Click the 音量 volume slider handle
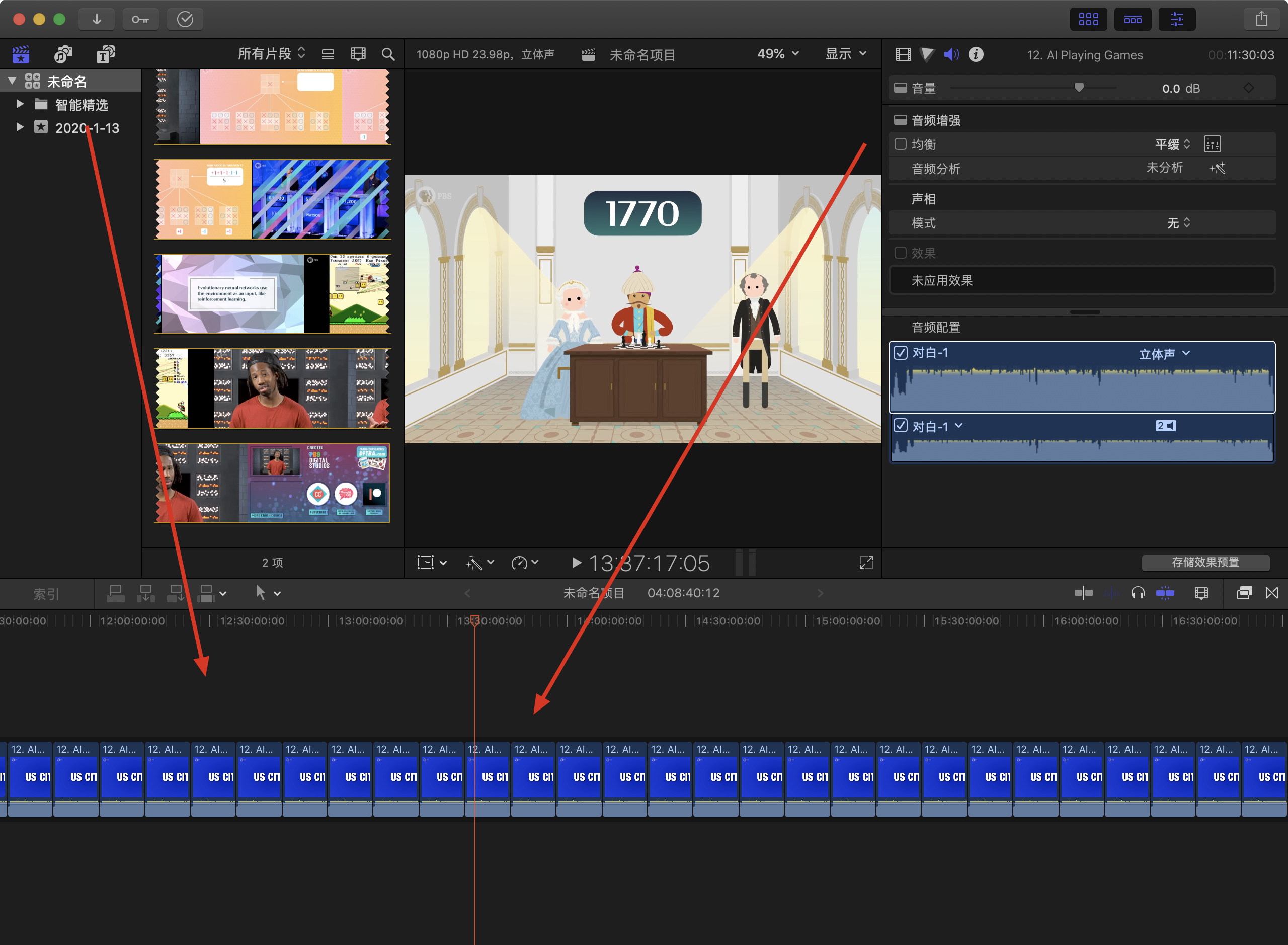This screenshot has height=945, width=1288. pos(1079,88)
